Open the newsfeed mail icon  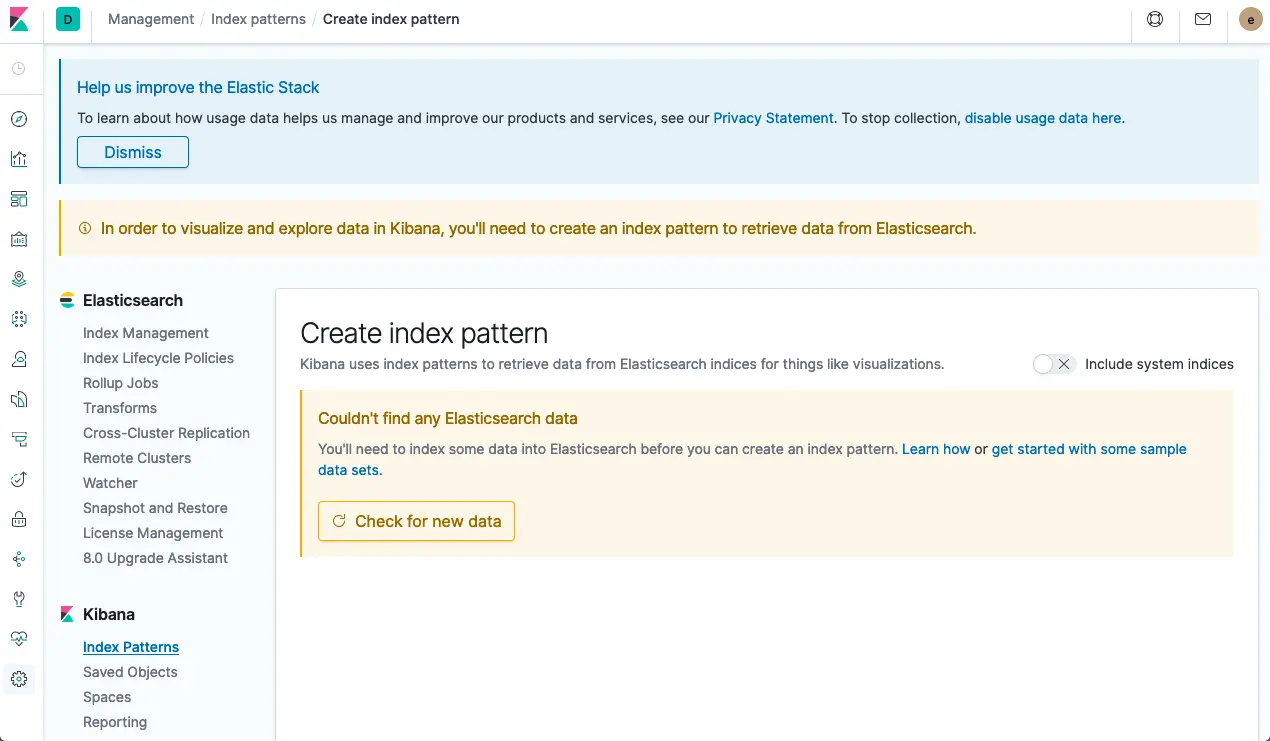point(1203,19)
